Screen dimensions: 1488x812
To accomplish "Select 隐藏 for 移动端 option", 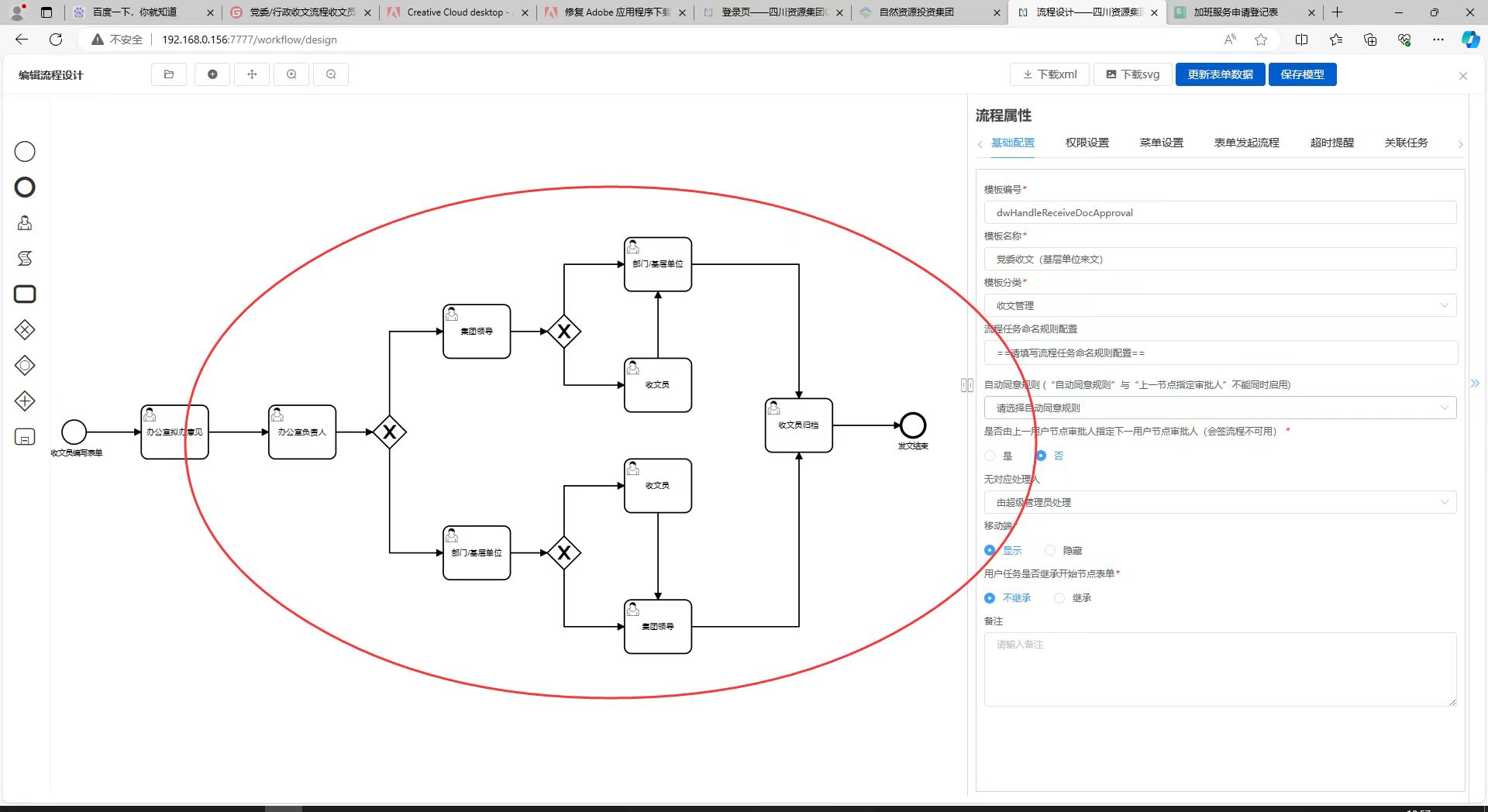I will [x=1050, y=550].
